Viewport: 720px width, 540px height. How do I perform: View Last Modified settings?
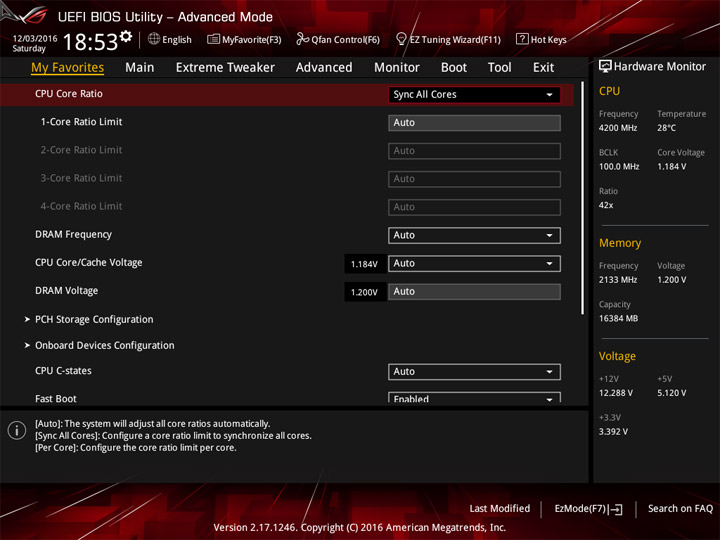500,508
